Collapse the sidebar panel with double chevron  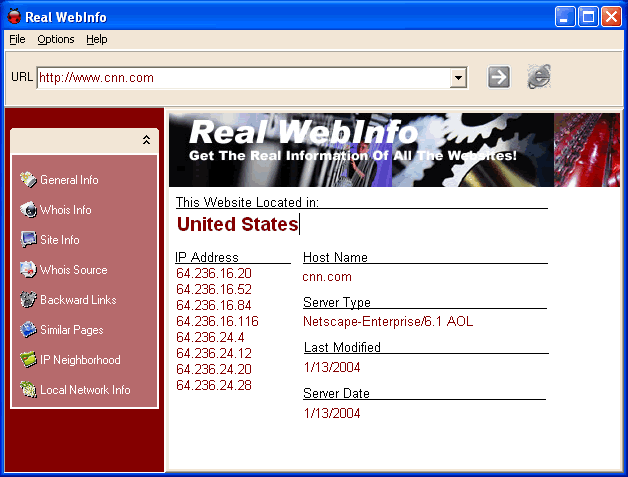coord(147,140)
